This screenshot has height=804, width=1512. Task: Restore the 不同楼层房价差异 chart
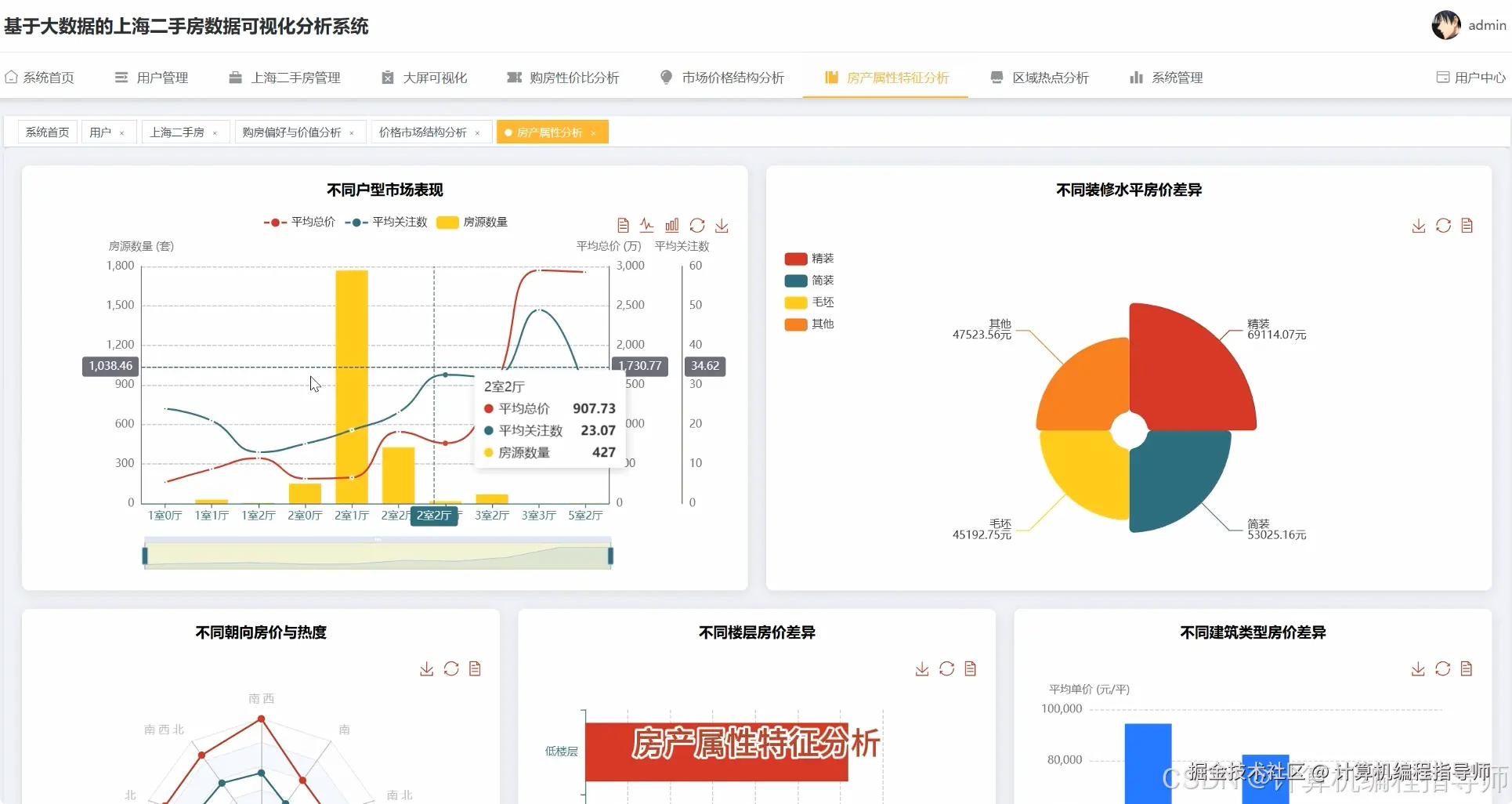point(947,668)
